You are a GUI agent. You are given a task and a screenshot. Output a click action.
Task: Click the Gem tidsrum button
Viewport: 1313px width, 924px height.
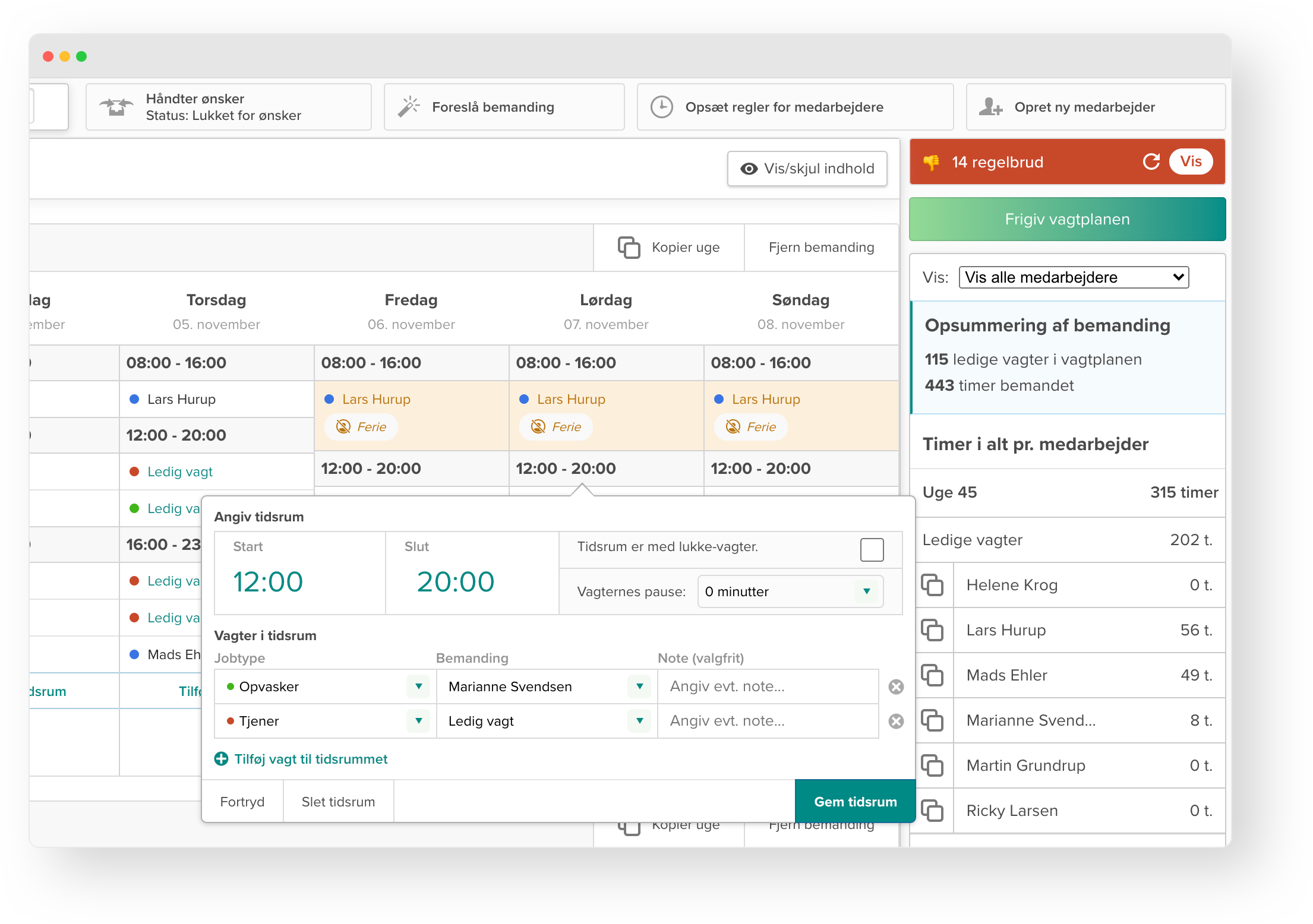[854, 801]
